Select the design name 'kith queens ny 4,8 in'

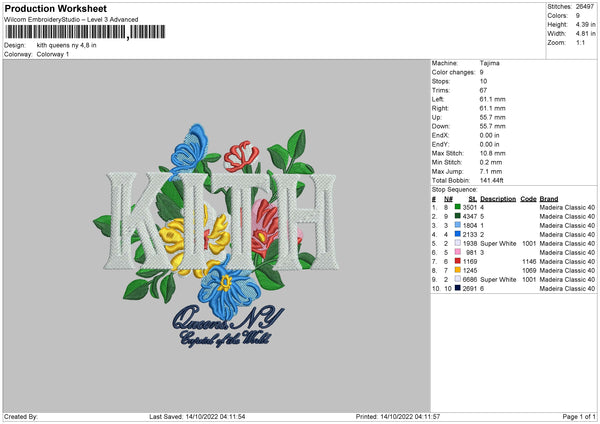[x=67, y=45]
